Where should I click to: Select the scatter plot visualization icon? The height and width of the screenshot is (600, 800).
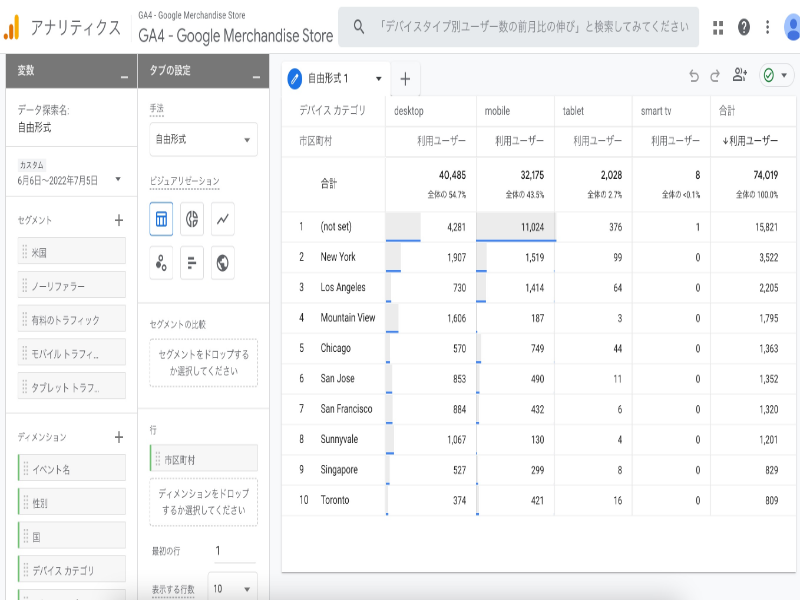point(161,263)
